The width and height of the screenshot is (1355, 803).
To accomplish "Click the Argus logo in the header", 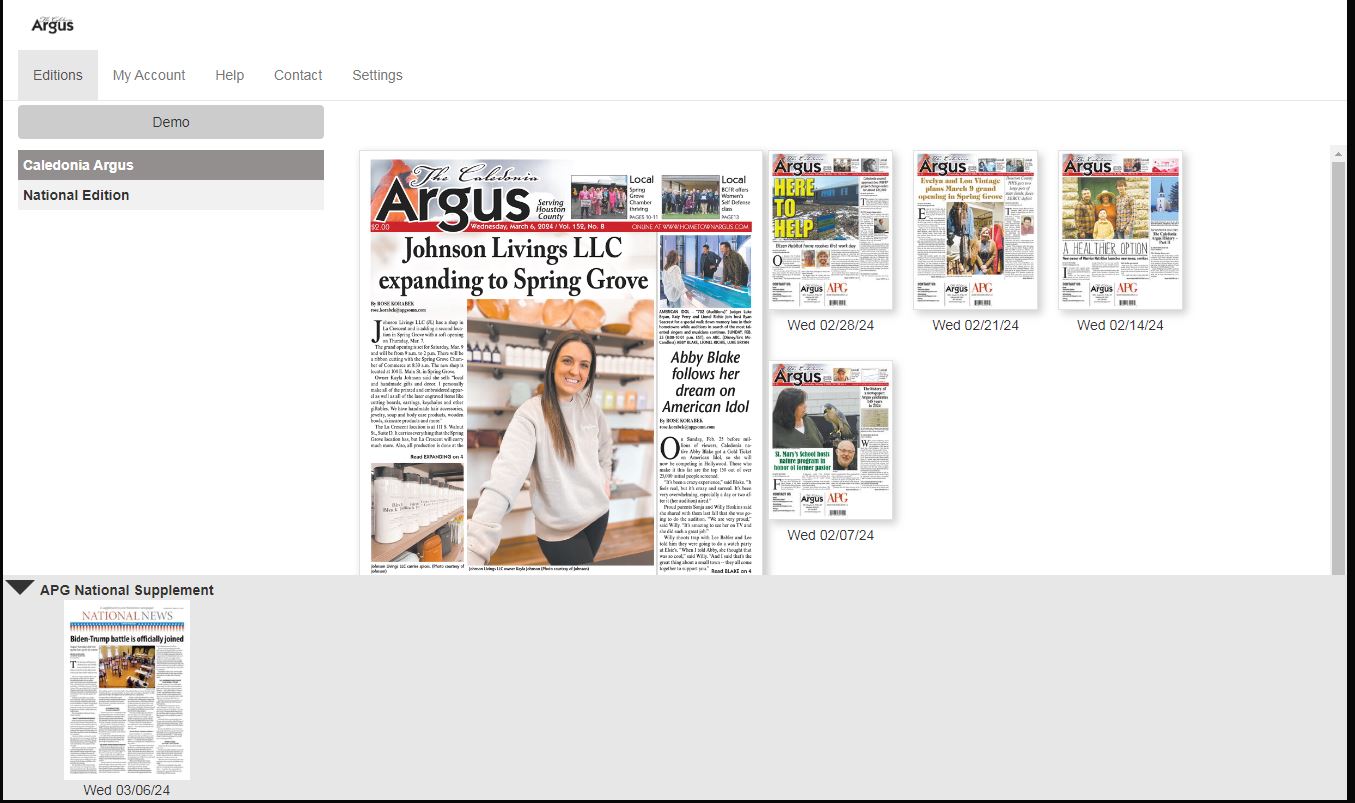I will (x=52, y=24).
